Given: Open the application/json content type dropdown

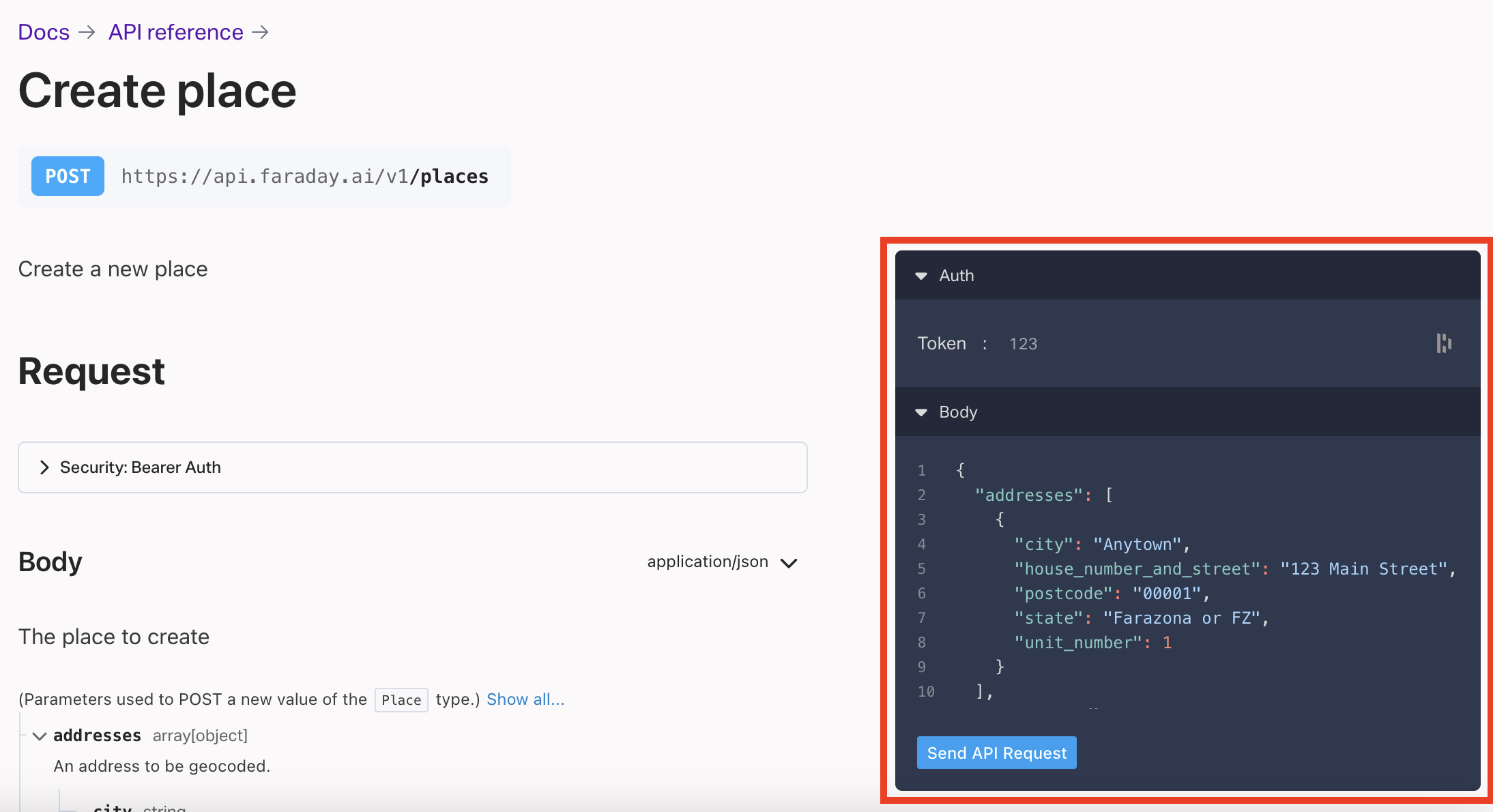Looking at the screenshot, I should pyautogui.click(x=722, y=562).
